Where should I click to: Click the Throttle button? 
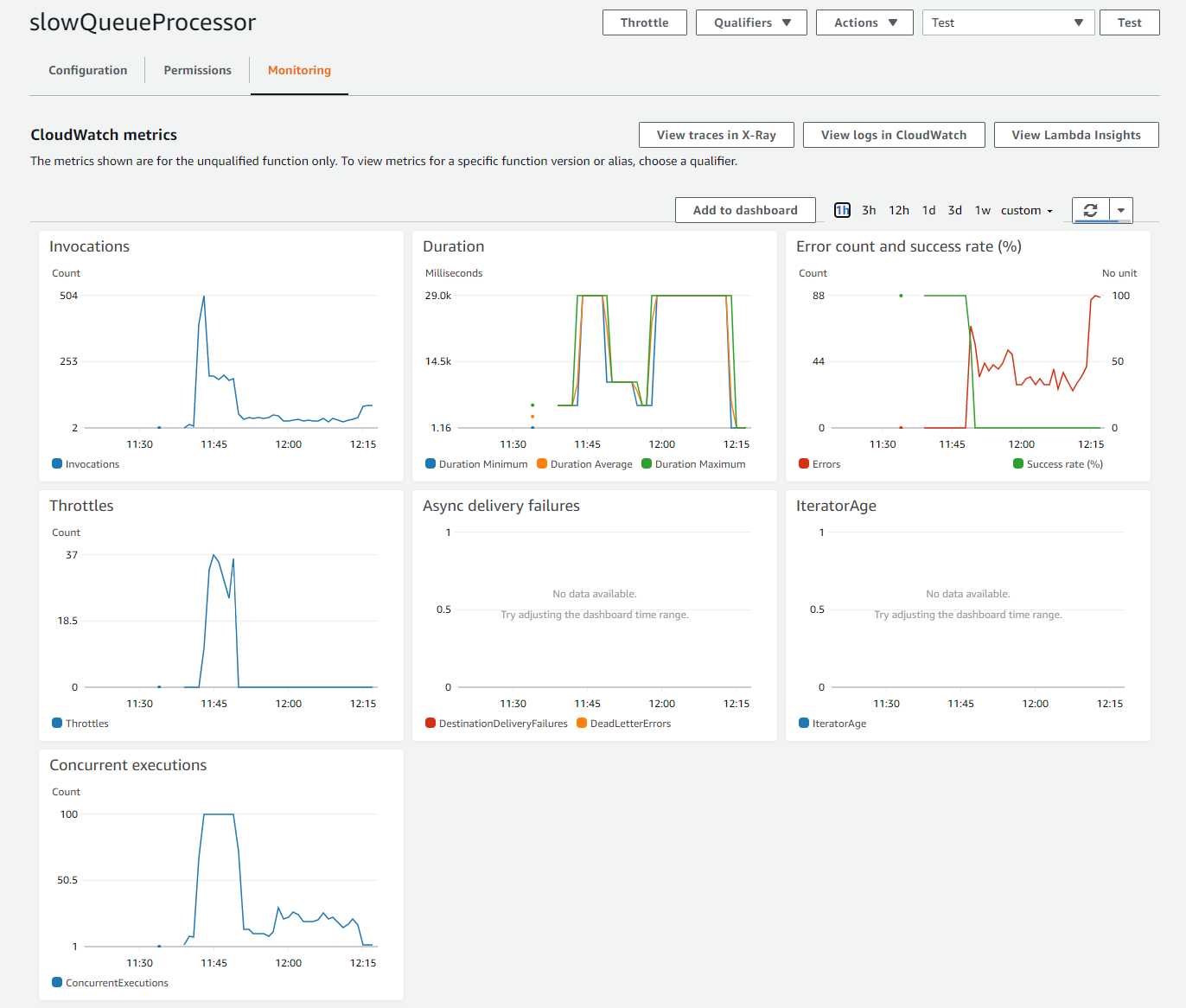(644, 22)
